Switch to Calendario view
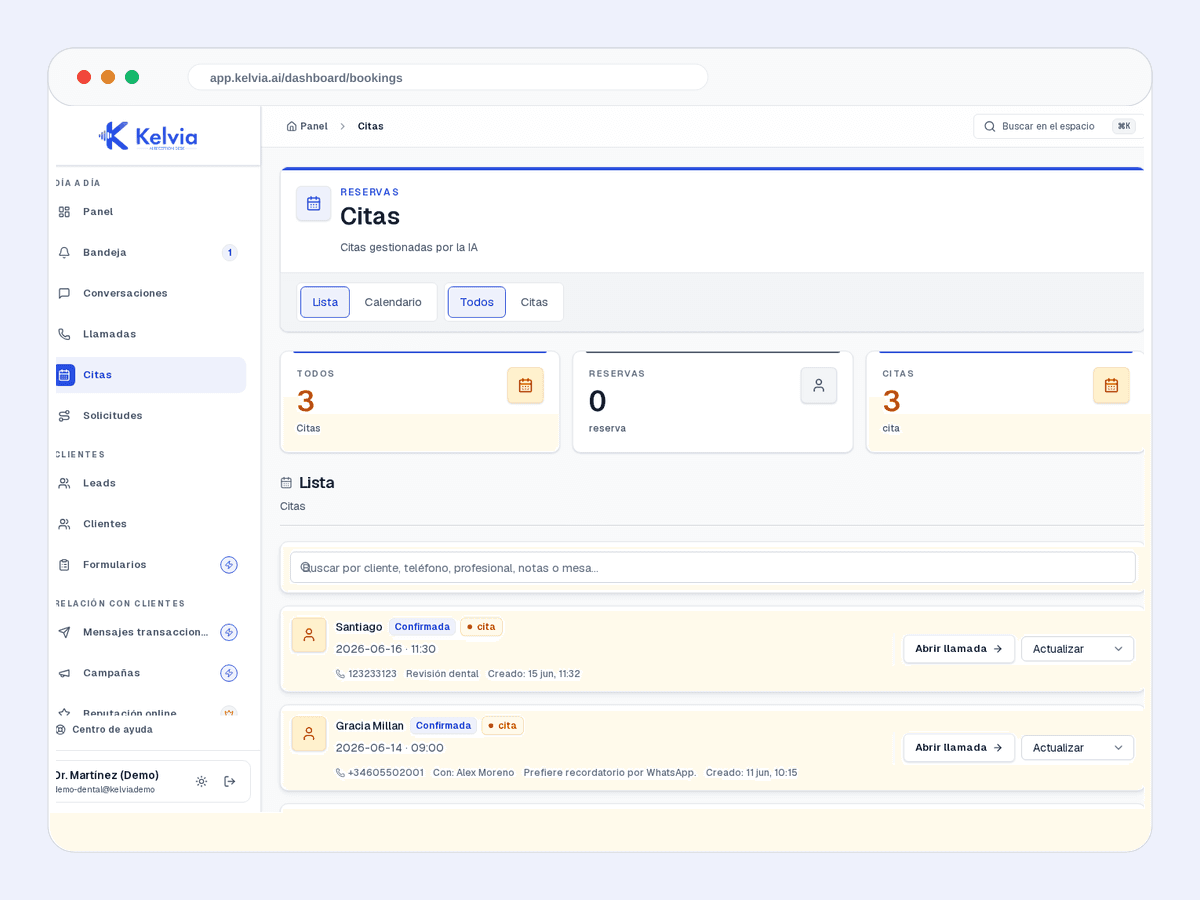 click(393, 302)
